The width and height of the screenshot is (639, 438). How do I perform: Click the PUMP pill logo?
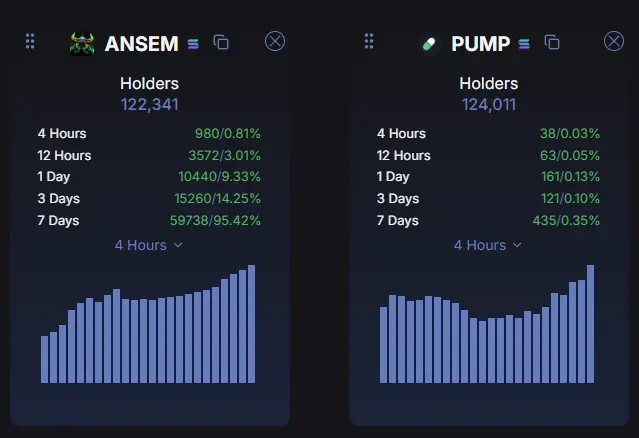tap(429, 44)
